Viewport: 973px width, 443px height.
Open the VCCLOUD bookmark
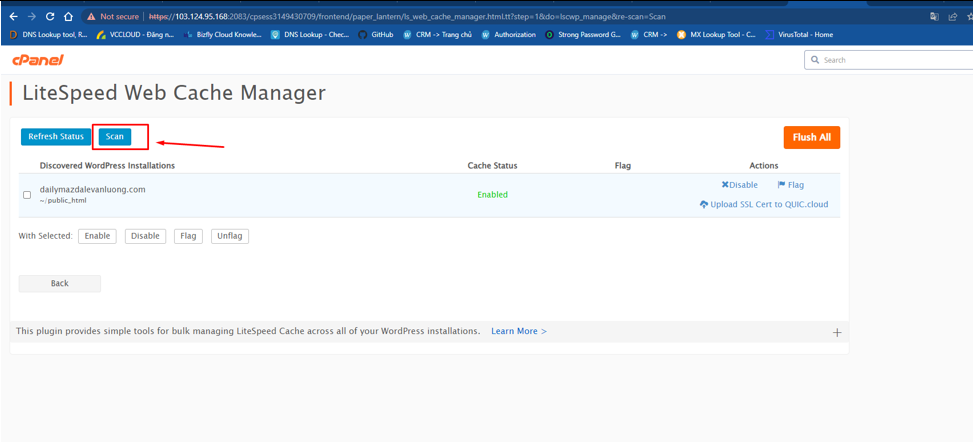coord(135,35)
